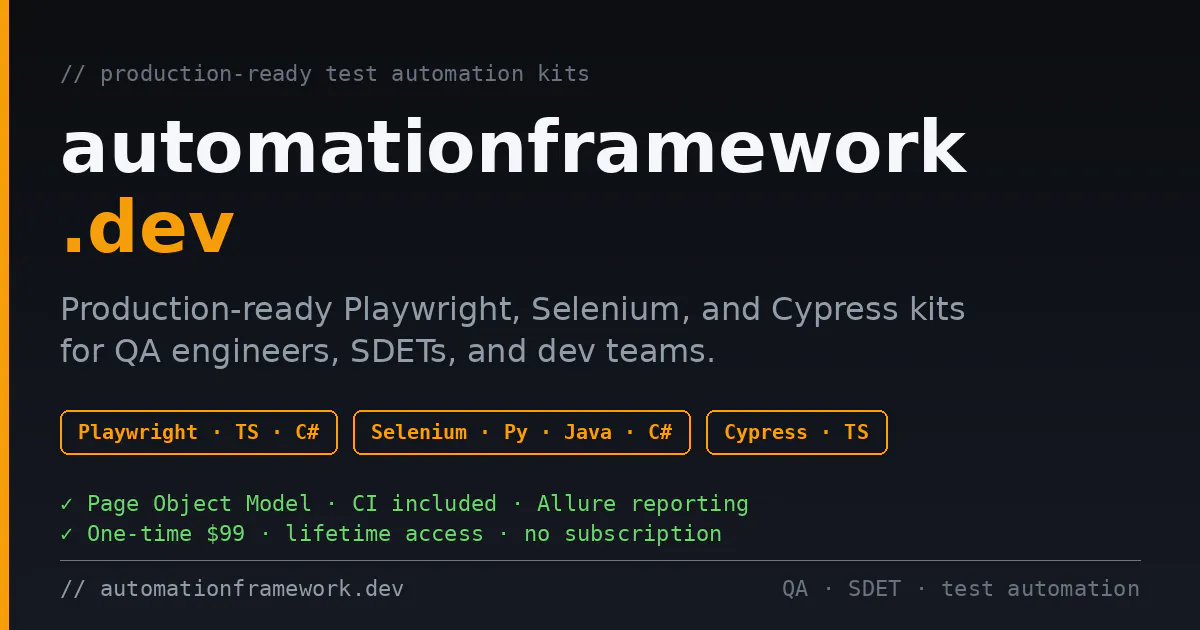Open the '// automationframework.dev' footer link
This screenshot has width=1200, height=630.
pyautogui.click(x=232, y=589)
